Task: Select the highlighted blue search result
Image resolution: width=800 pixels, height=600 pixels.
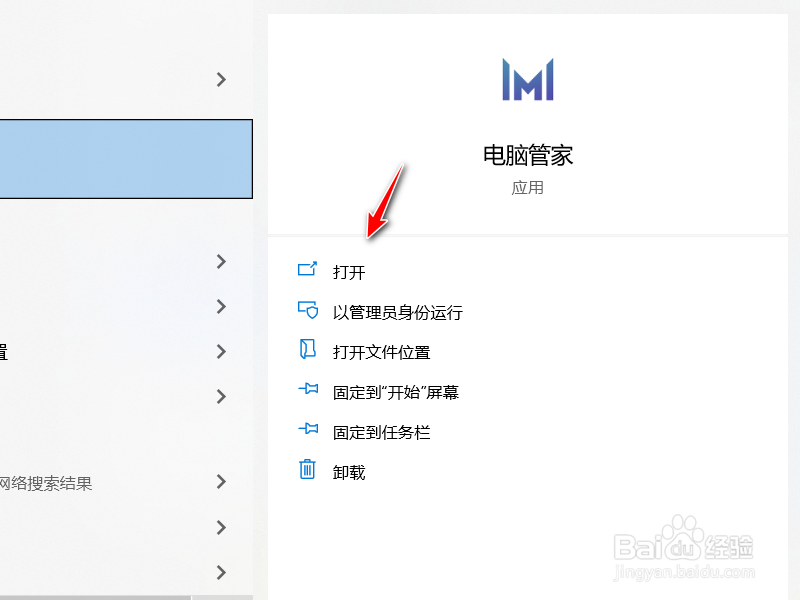Action: pos(126,159)
